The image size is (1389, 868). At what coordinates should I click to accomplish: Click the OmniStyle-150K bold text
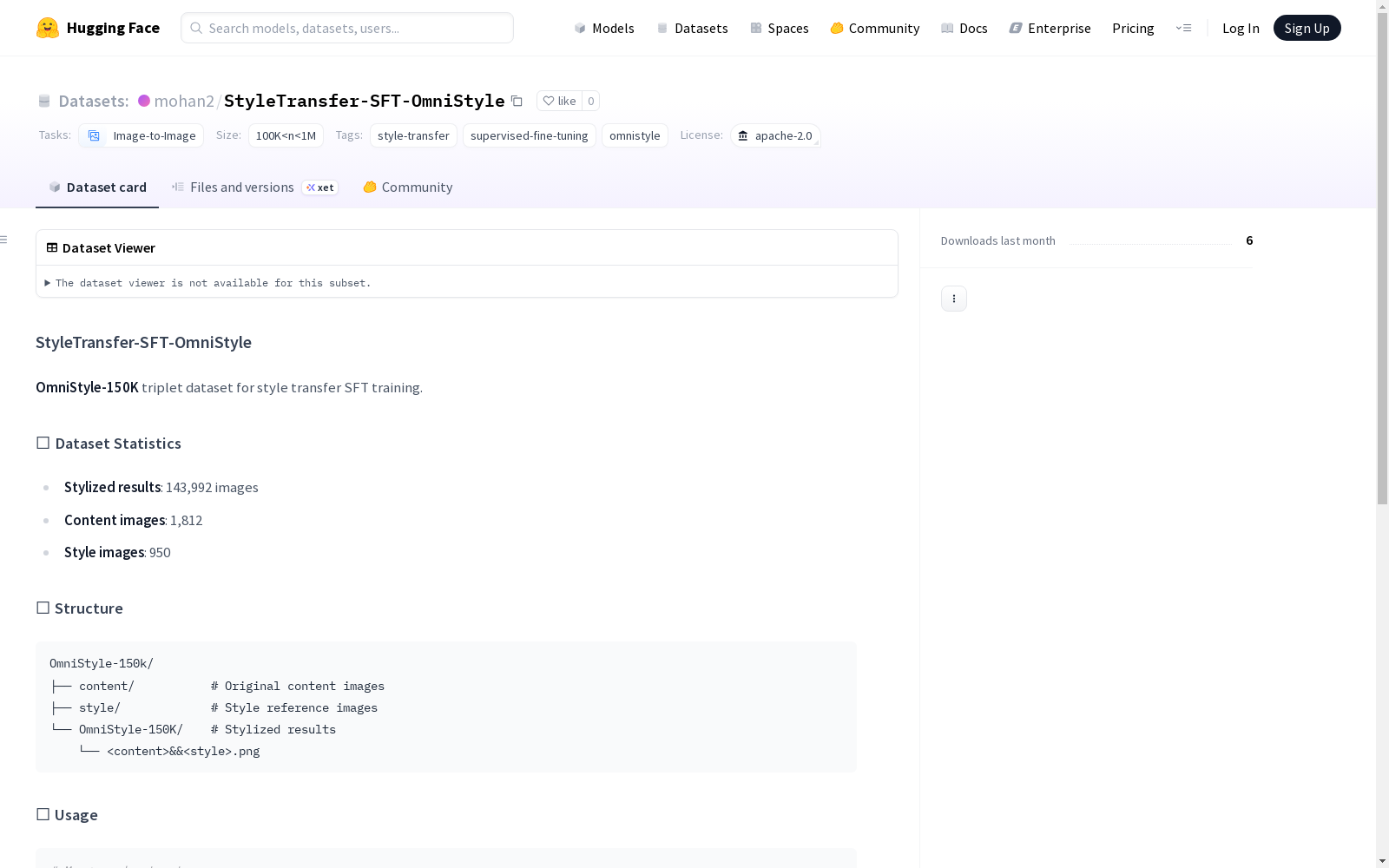click(87, 387)
